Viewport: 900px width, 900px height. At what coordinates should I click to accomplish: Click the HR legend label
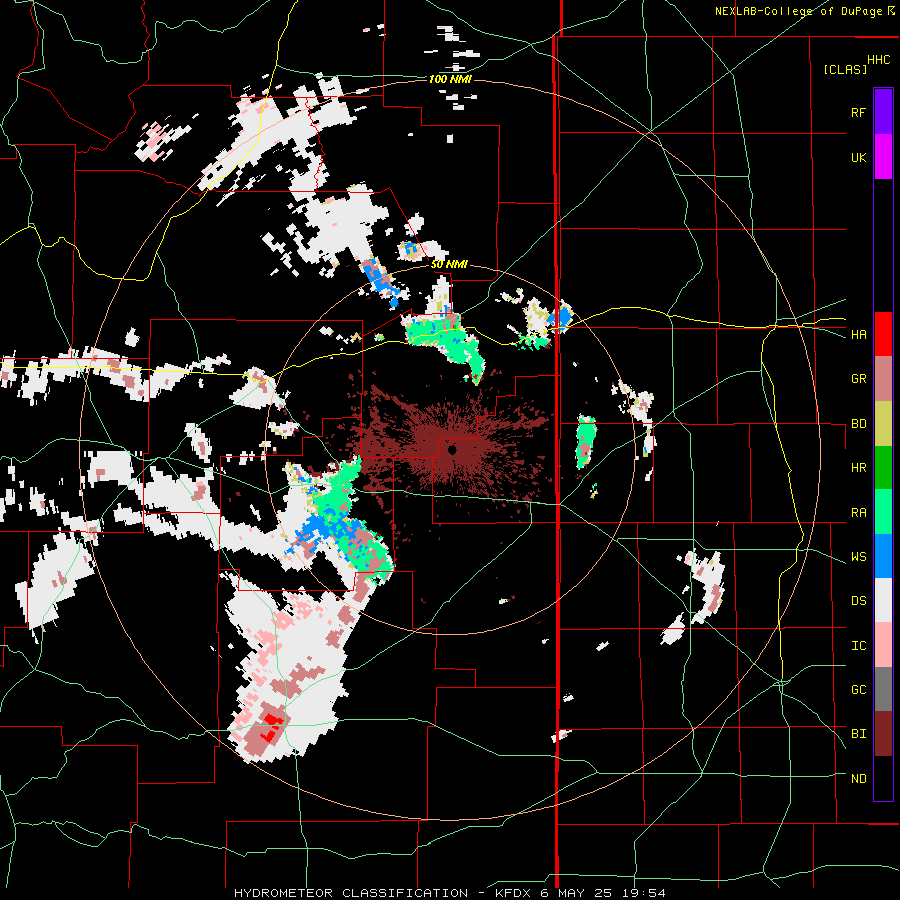(858, 468)
